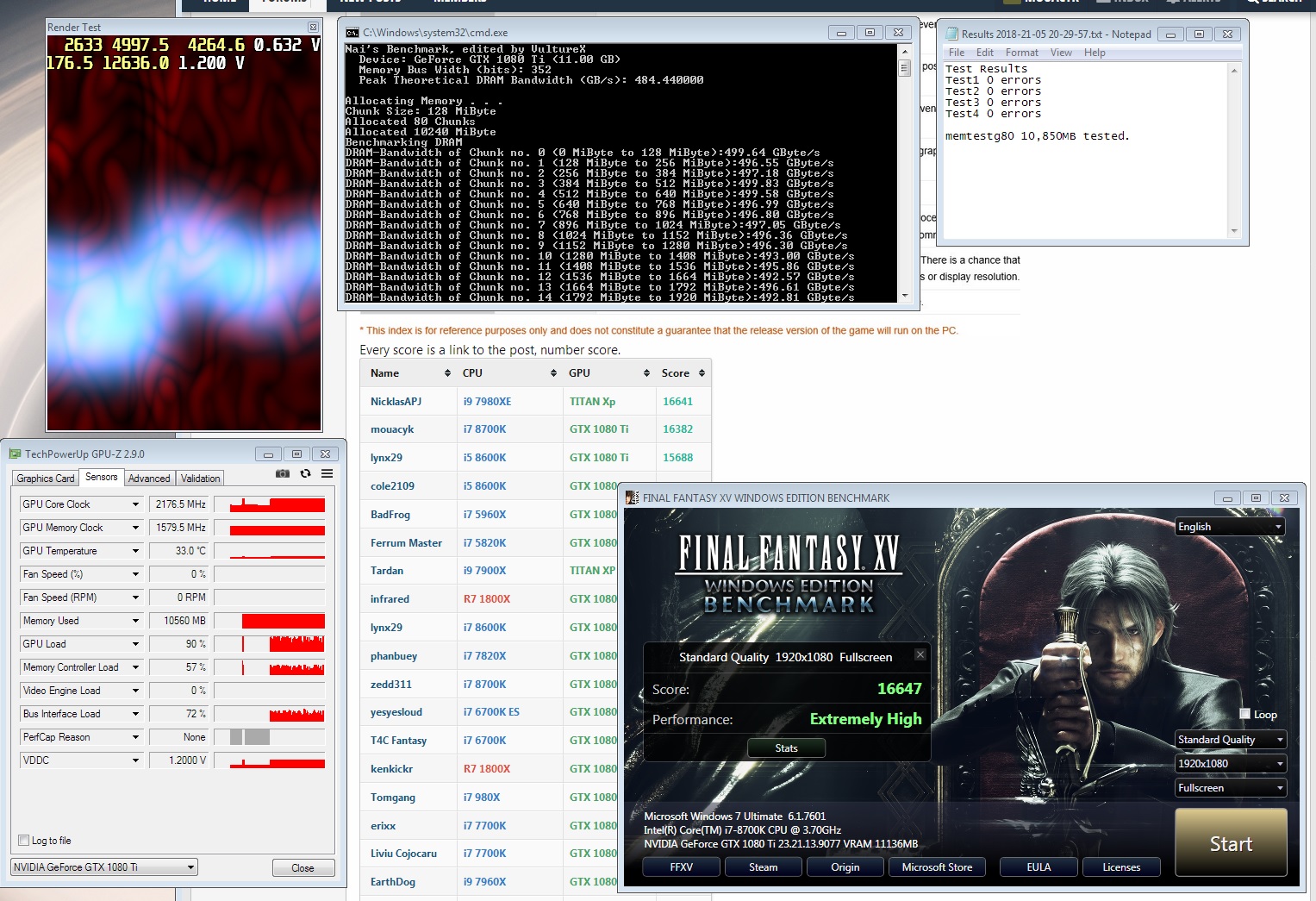The height and width of the screenshot is (901, 1316).
Task: Click the Microsoft Store button
Action: [x=937, y=867]
